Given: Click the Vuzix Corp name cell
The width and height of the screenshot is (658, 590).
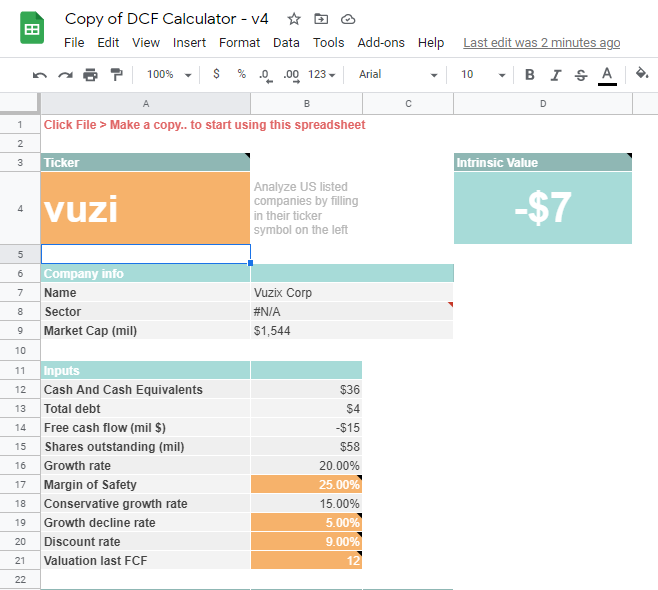Looking at the screenshot, I should point(352,292).
